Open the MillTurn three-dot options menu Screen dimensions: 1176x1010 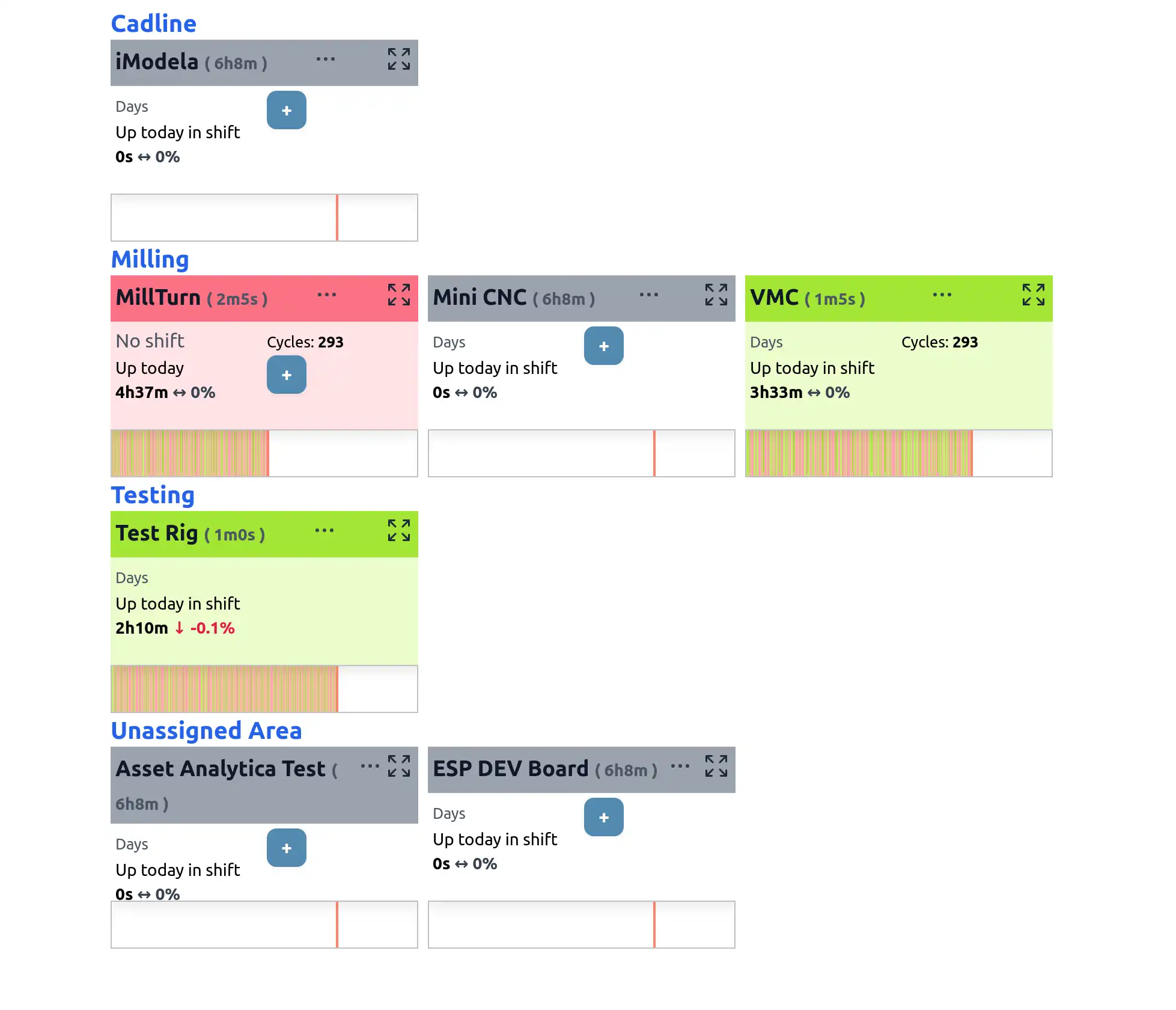pos(327,295)
